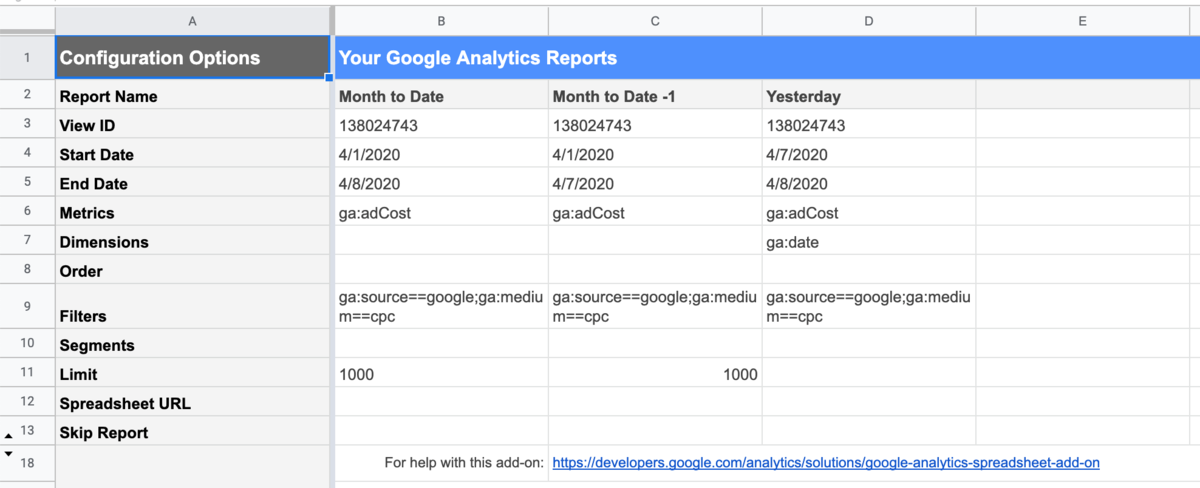Viewport: 1200px width, 488px height.
Task: Expand hidden rows arrow beside row 18
Action: pyautogui.click(x=9, y=454)
